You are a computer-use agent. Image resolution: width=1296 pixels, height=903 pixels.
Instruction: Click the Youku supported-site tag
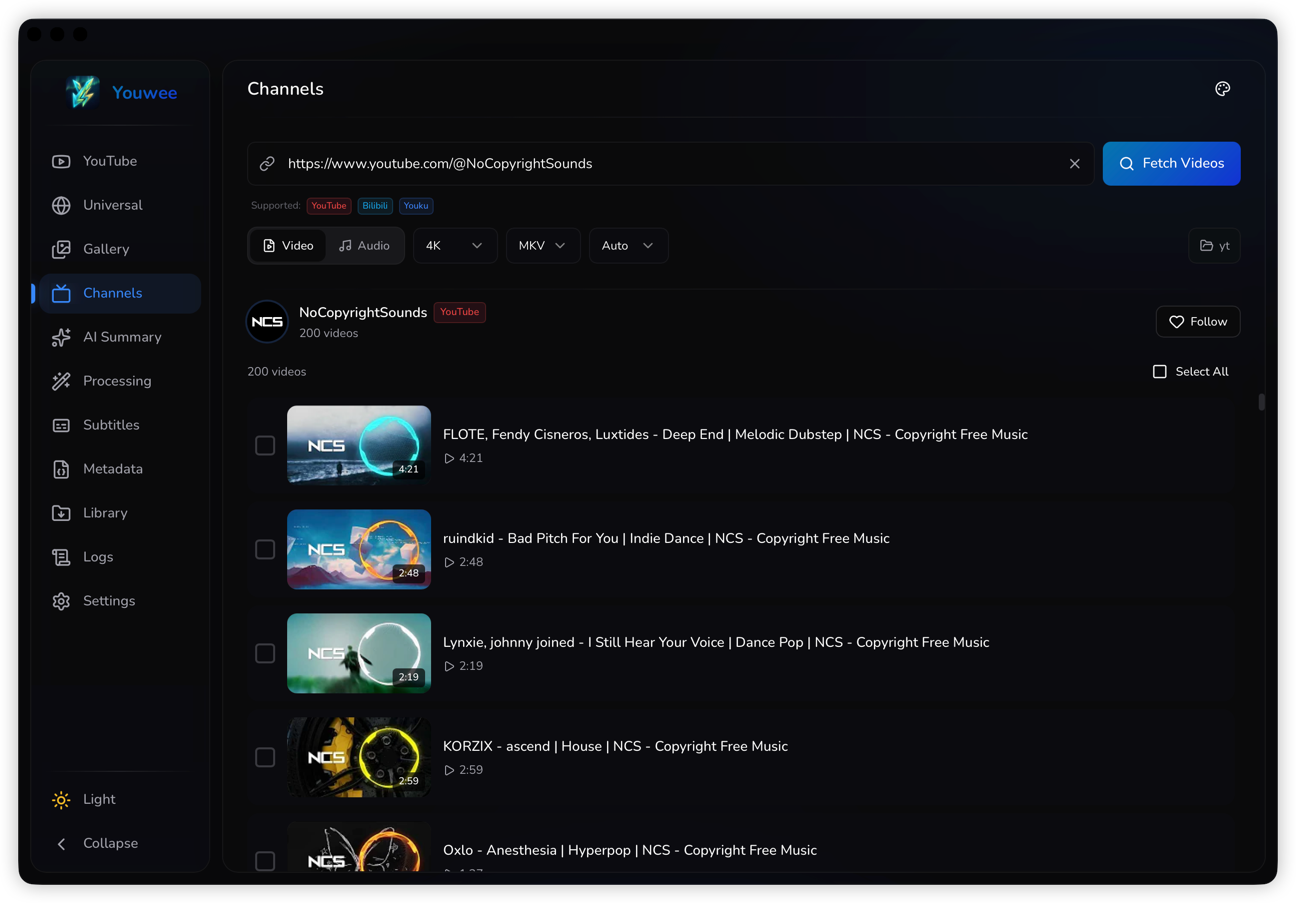[416, 206]
